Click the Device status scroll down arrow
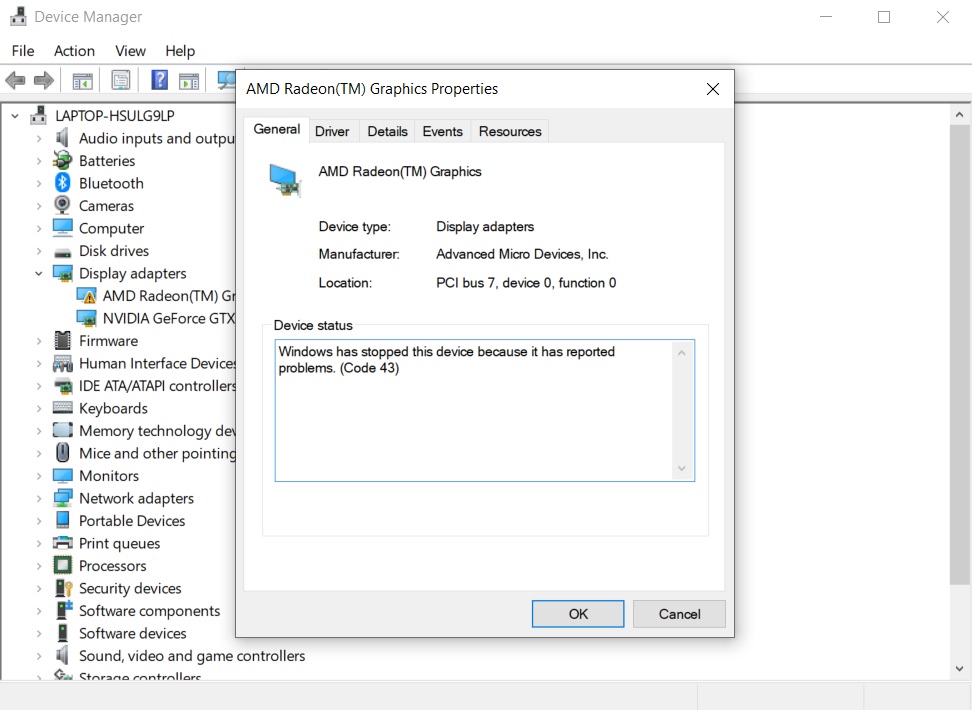Image resolution: width=972 pixels, height=710 pixels. [682, 468]
